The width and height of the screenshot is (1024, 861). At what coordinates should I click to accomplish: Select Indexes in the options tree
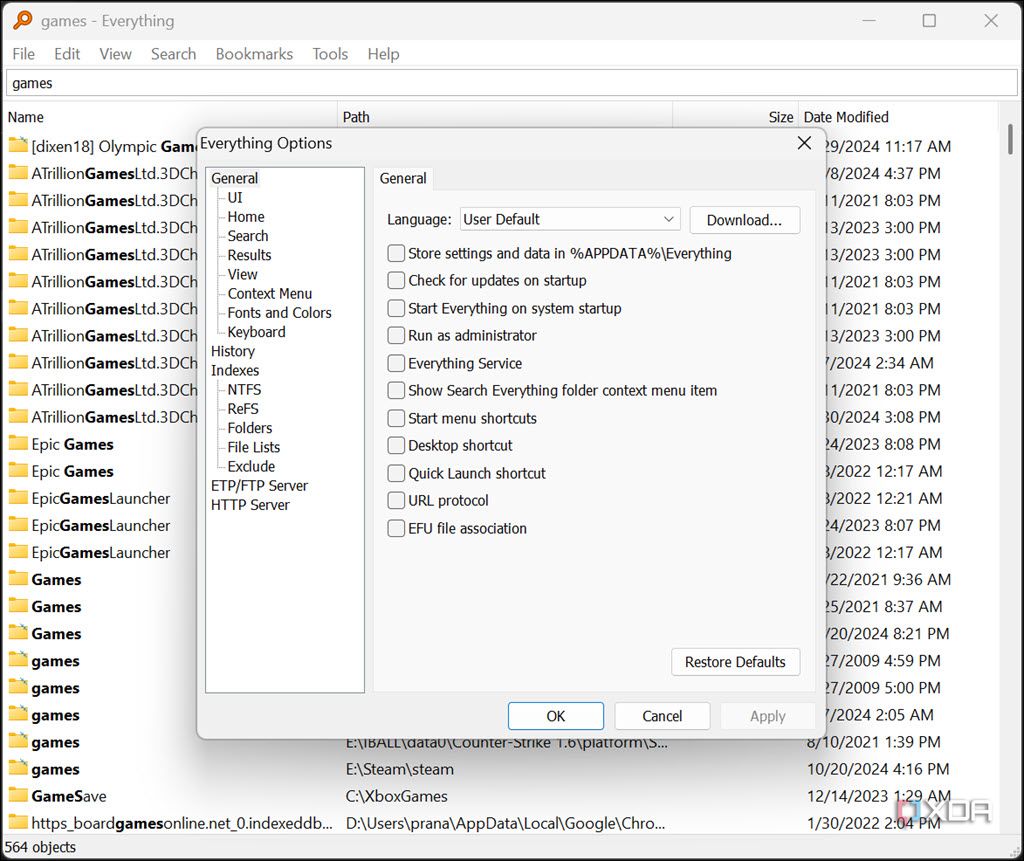[235, 370]
